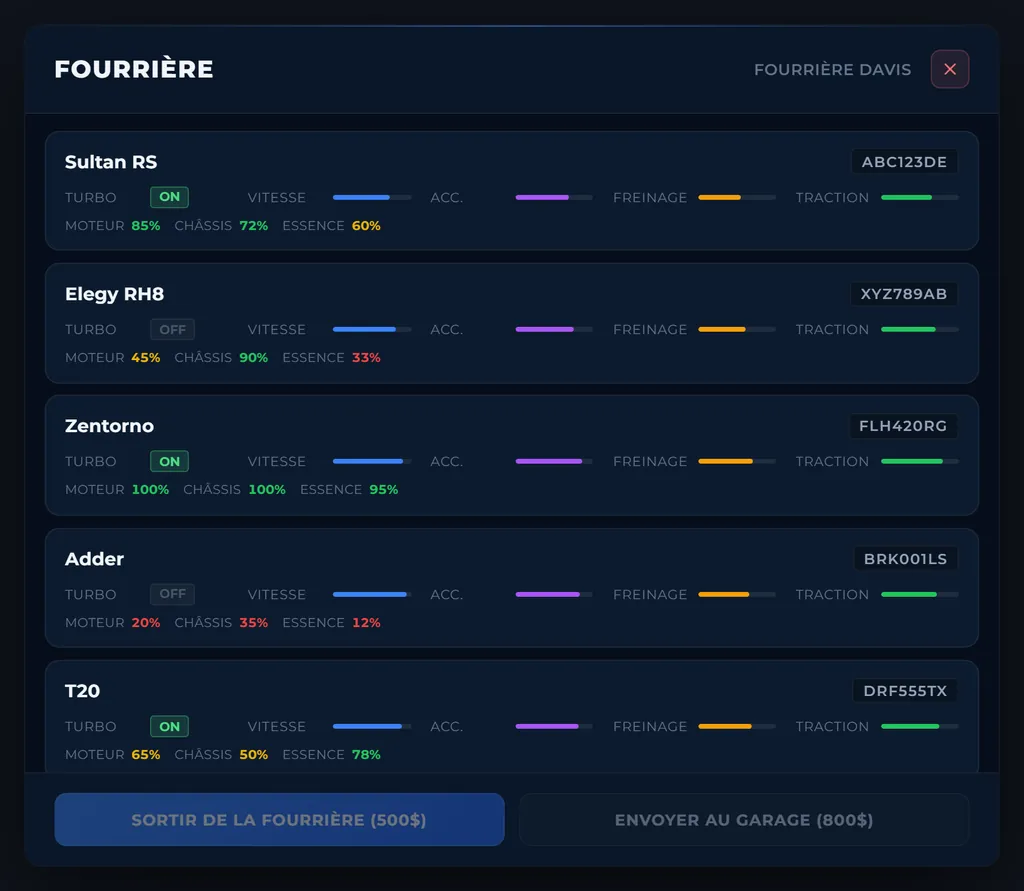The height and width of the screenshot is (891, 1024).
Task: Click the DRF555TX license plate
Action: pyautogui.click(x=905, y=691)
